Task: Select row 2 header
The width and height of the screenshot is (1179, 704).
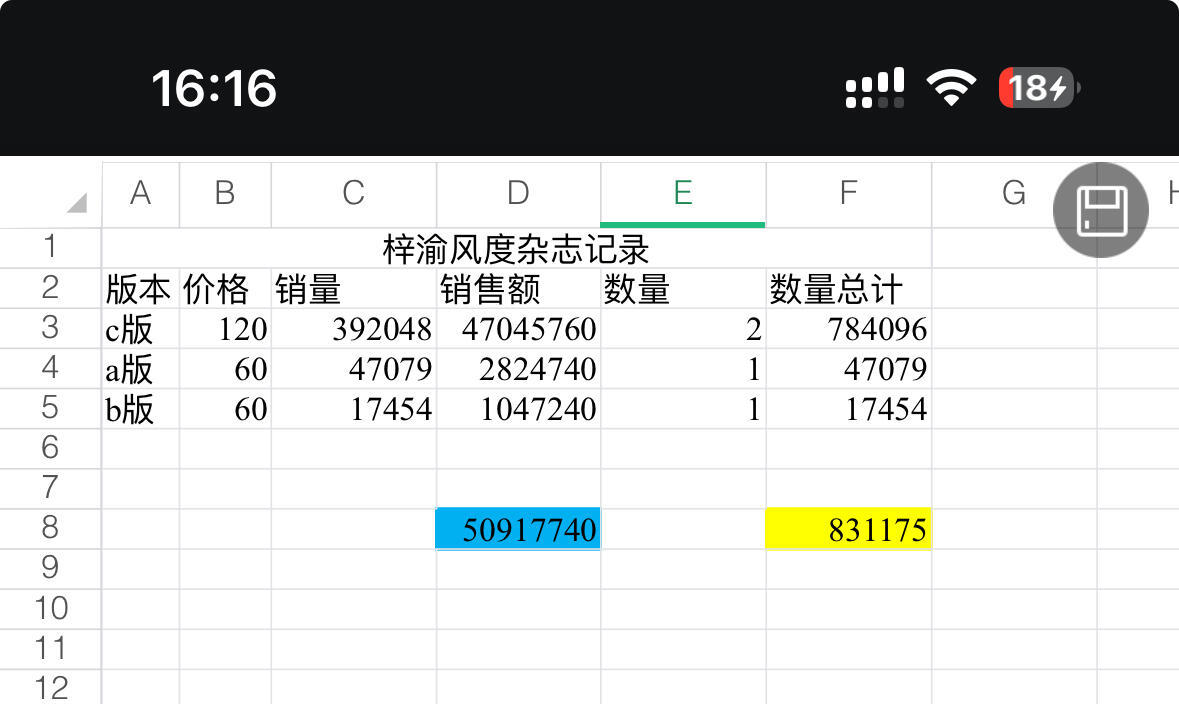Action: (x=50, y=288)
